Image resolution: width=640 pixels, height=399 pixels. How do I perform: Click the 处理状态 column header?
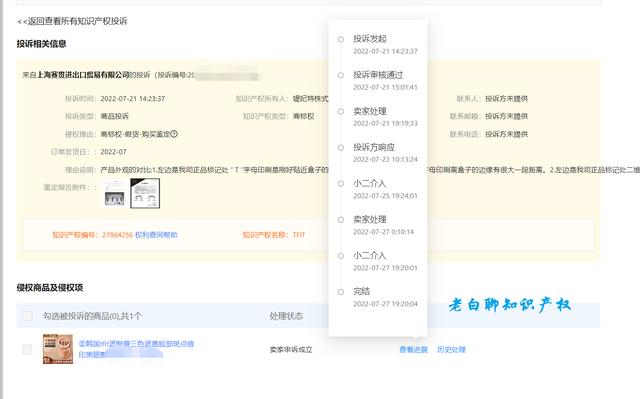point(286,316)
